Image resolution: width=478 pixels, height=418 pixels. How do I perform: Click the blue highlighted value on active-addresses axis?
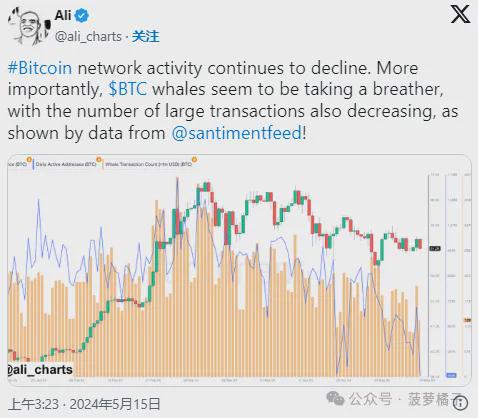tap(451, 375)
